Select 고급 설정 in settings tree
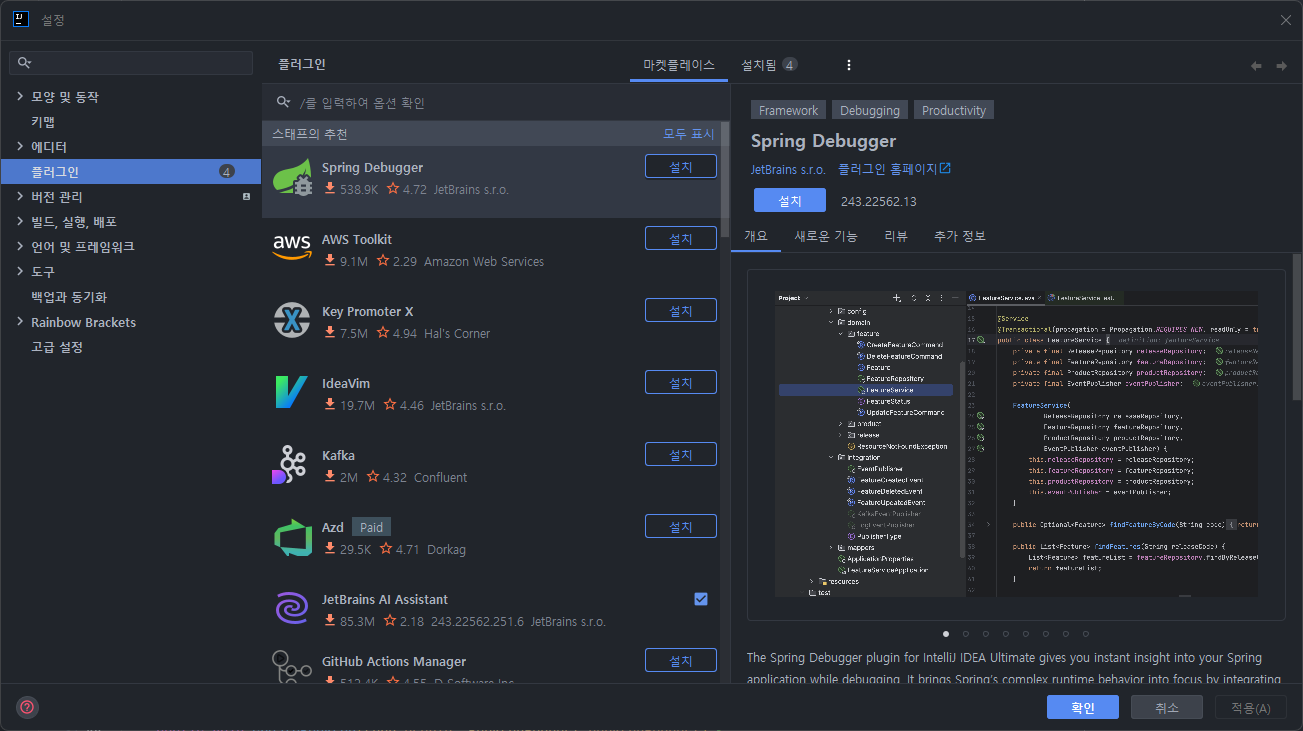This screenshot has height=731, width=1303. [57, 347]
